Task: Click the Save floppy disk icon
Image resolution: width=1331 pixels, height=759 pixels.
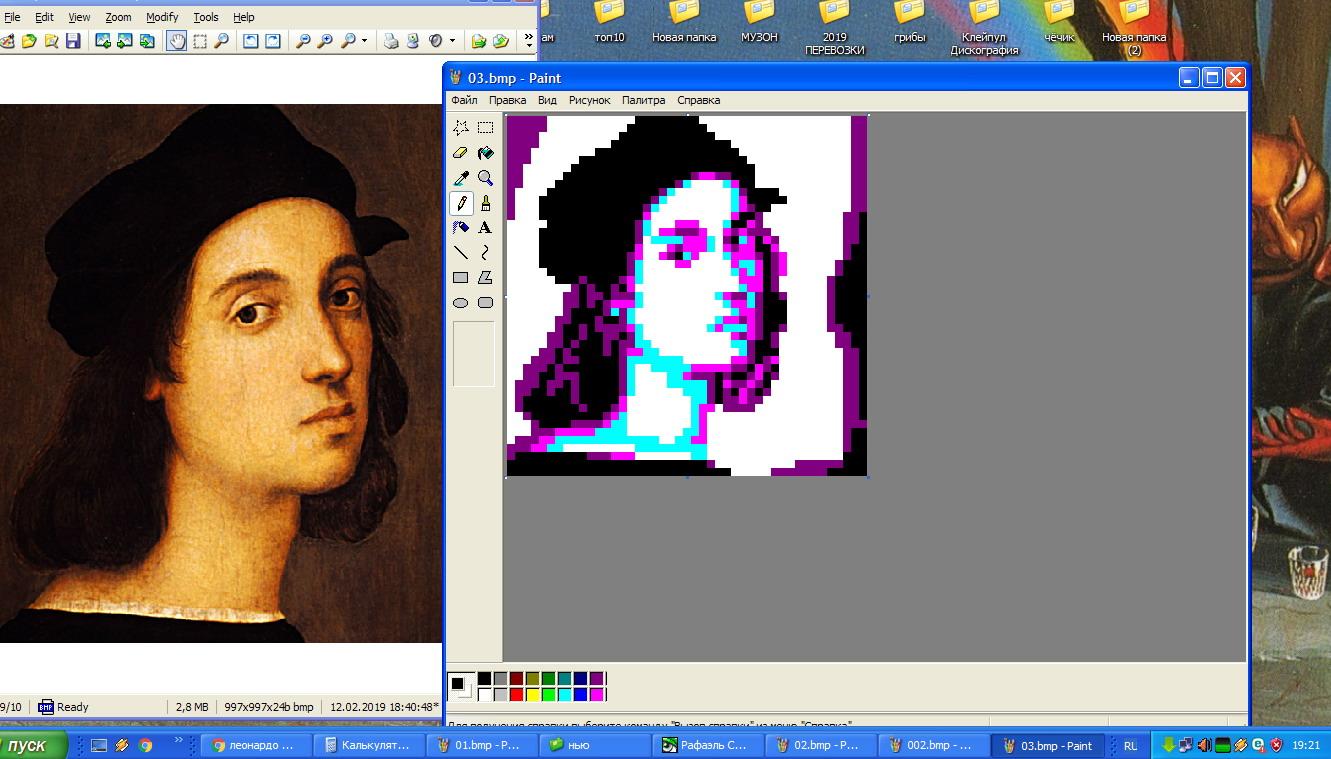Action: coord(72,41)
